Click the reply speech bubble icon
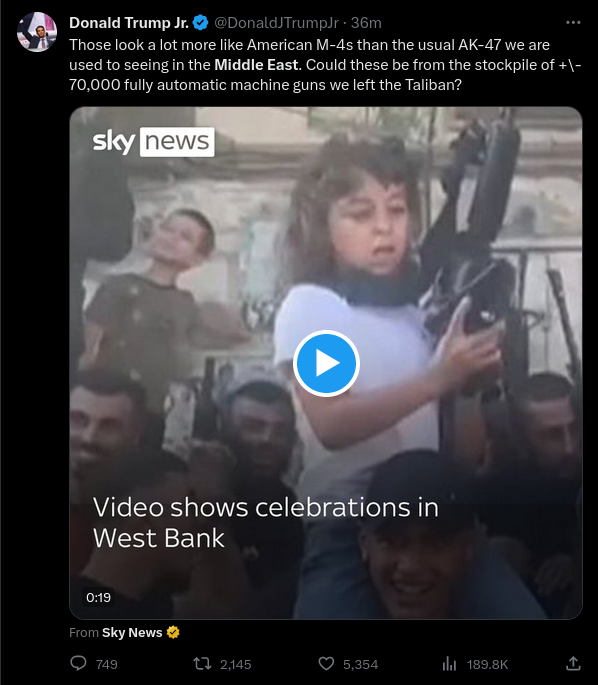598x685 pixels. click(79, 664)
